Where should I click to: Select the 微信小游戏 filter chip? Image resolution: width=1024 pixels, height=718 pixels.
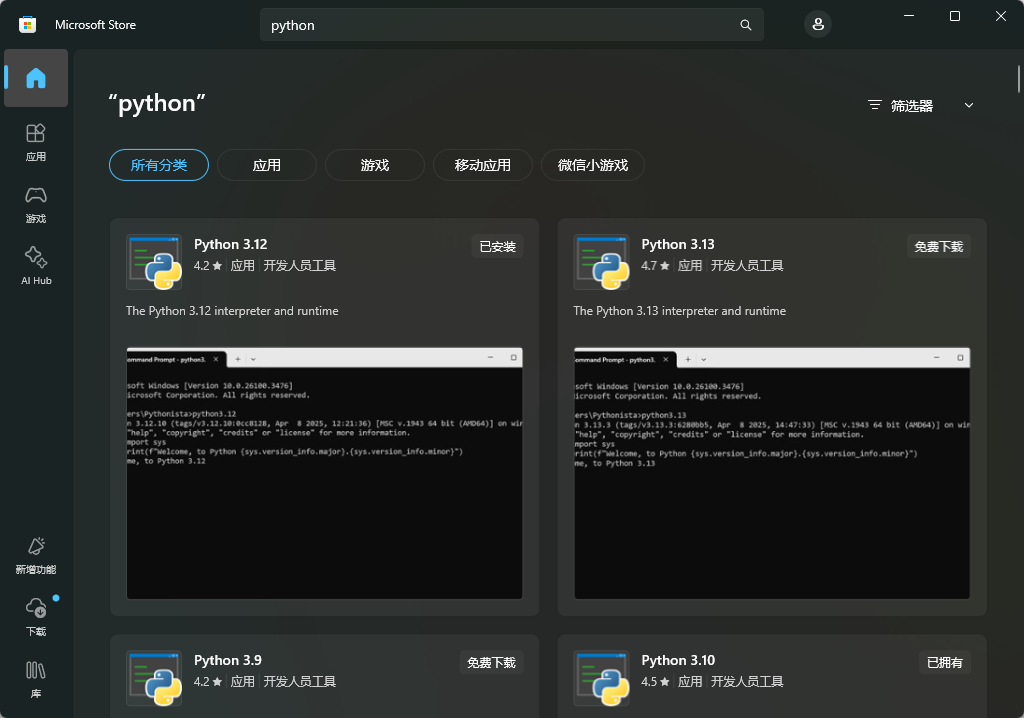(x=593, y=165)
